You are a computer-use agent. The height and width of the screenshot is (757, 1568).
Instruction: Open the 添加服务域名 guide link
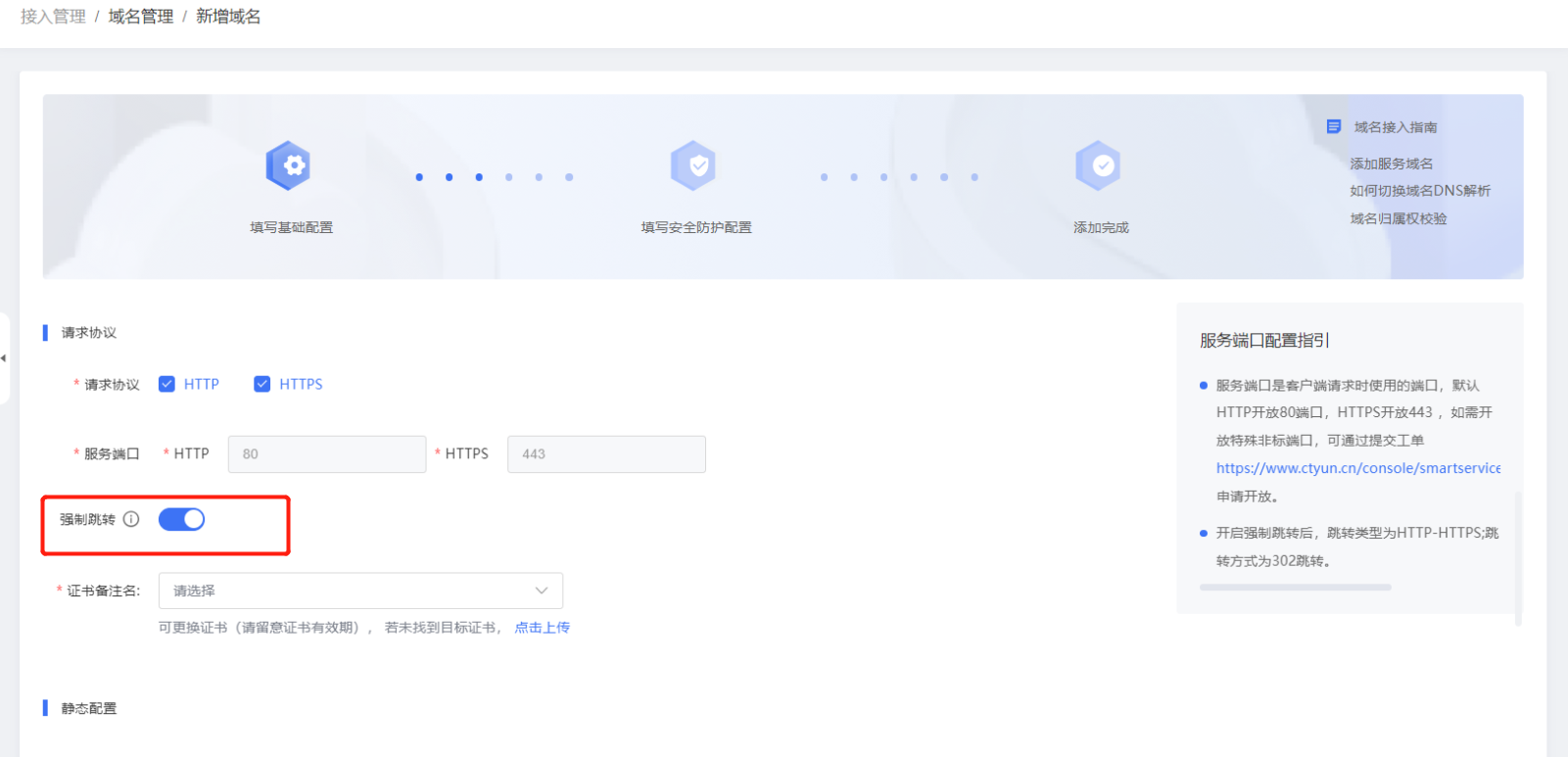click(x=1392, y=164)
